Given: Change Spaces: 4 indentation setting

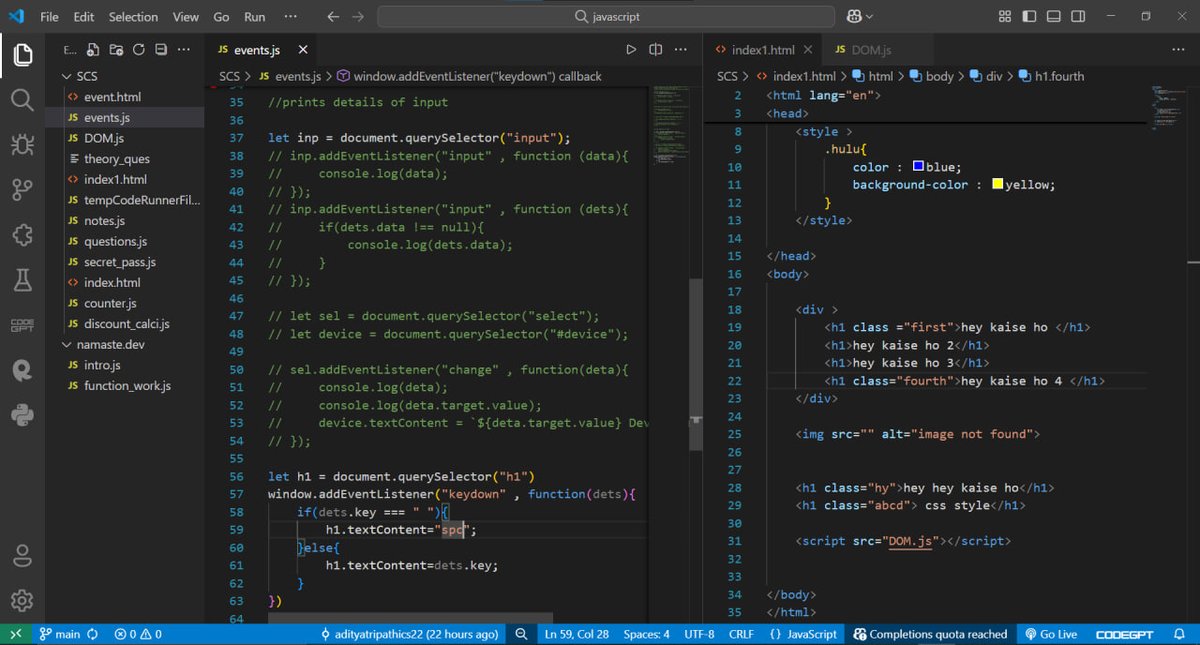Looking at the screenshot, I should 647,634.
